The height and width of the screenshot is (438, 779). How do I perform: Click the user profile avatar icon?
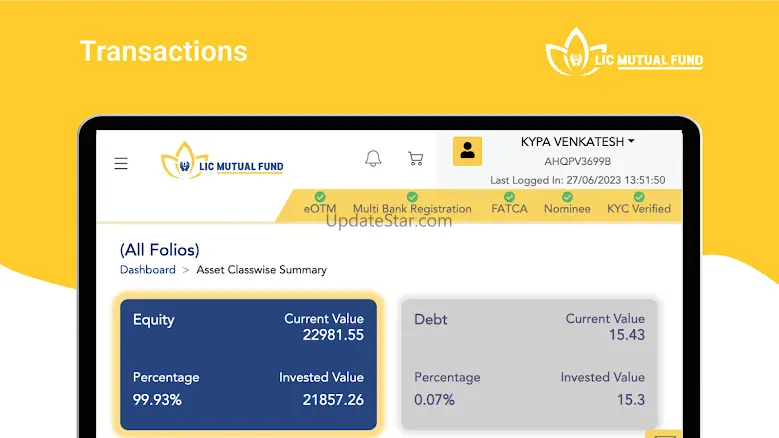pos(467,151)
